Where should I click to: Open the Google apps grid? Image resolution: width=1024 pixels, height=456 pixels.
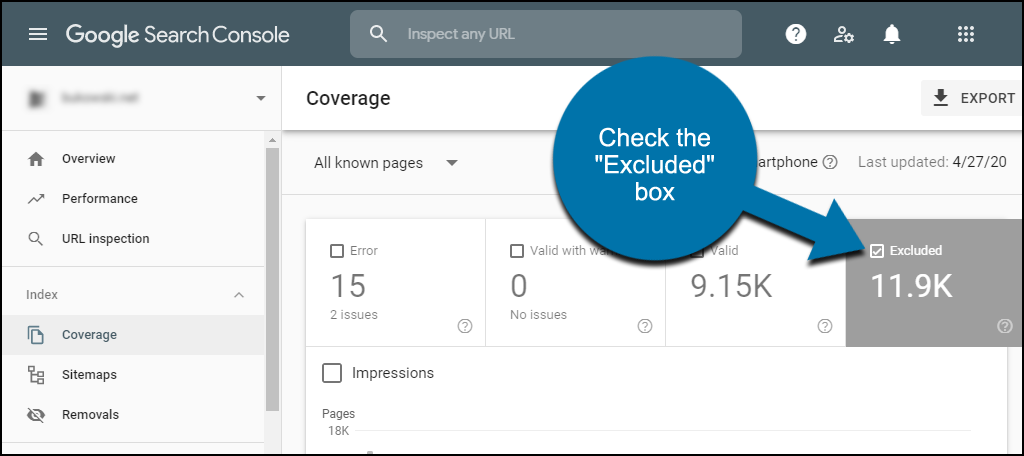tap(965, 34)
